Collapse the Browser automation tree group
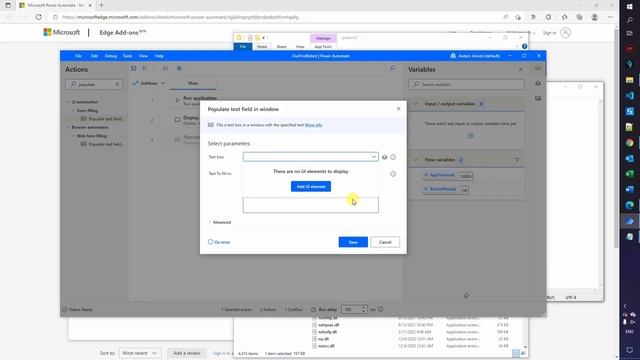This screenshot has height=360, width=640. point(68,127)
